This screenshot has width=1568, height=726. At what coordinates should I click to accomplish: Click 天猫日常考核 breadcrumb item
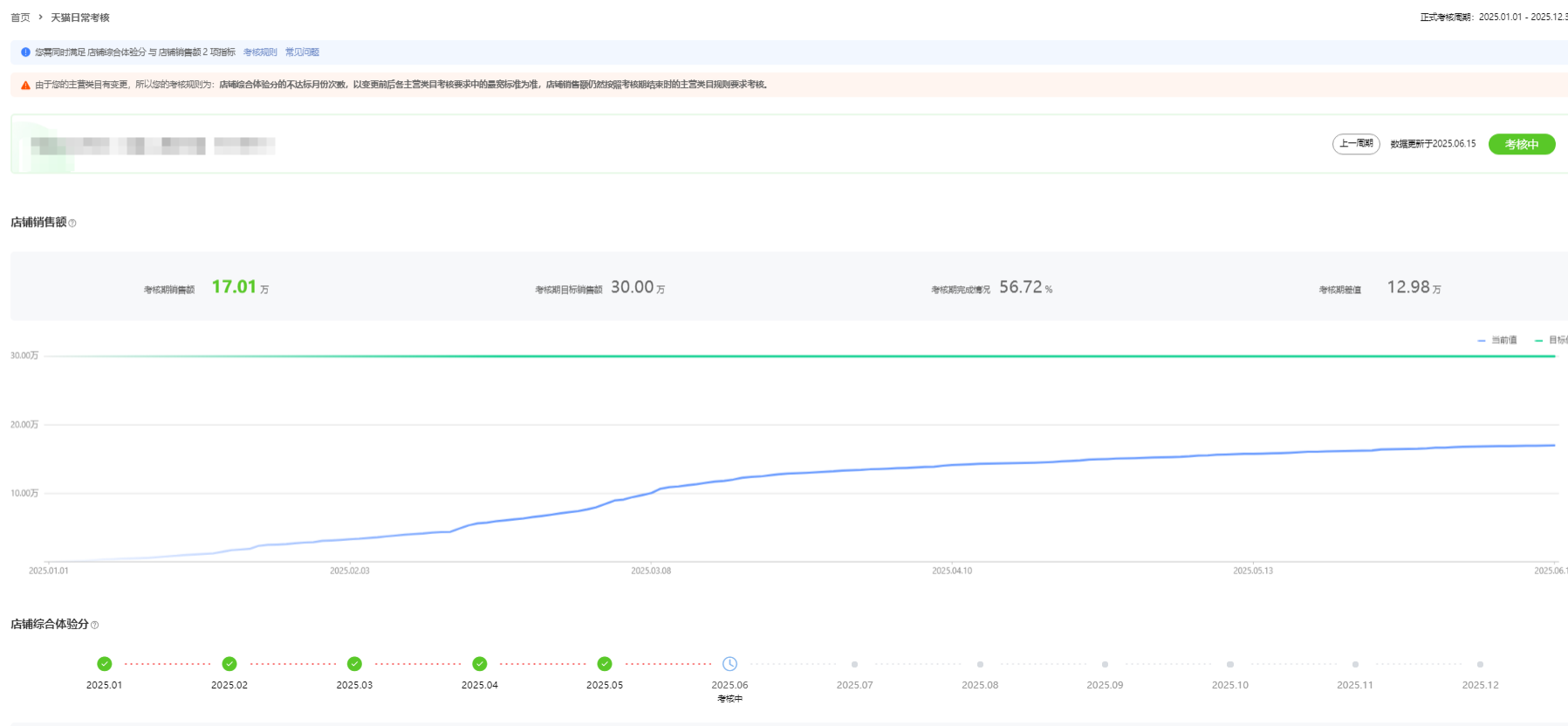80,17
